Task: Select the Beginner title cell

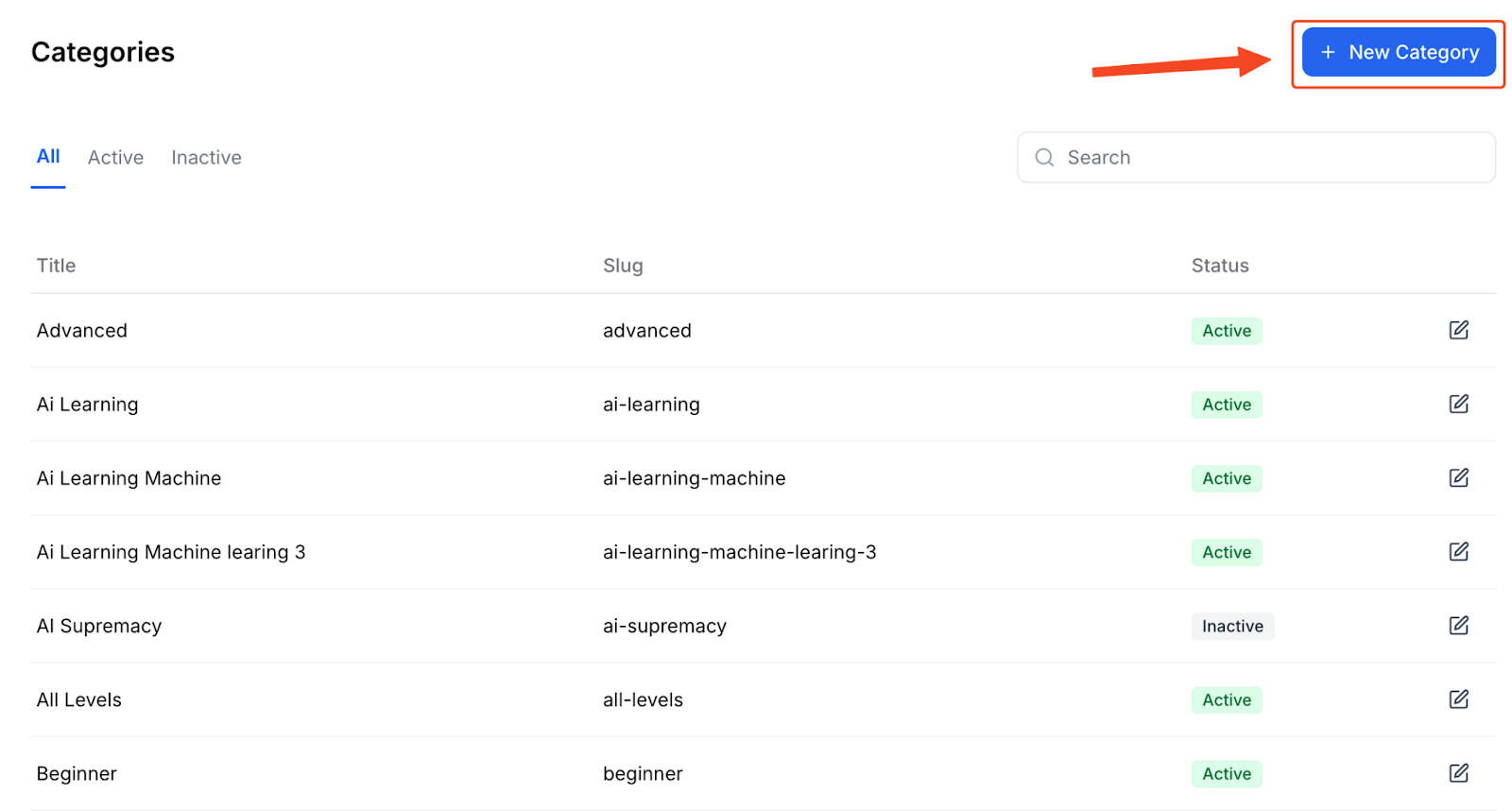Action: (77, 773)
